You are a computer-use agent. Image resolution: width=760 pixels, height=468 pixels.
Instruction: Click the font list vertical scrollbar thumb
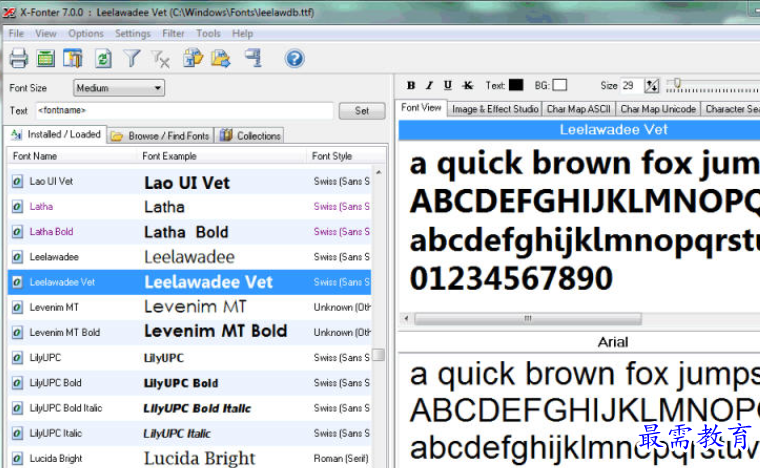point(379,355)
